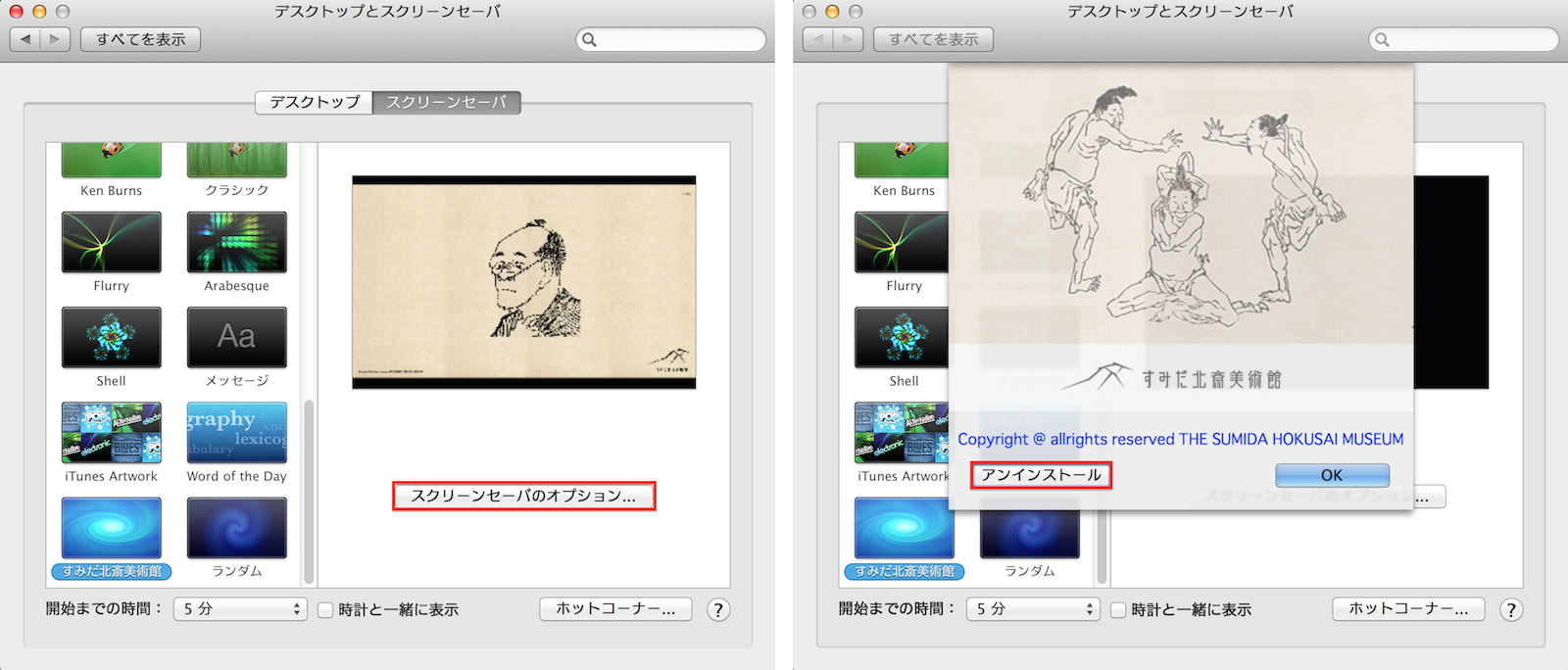Click forward arrow in left window toolbar

[x=55, y=39]
